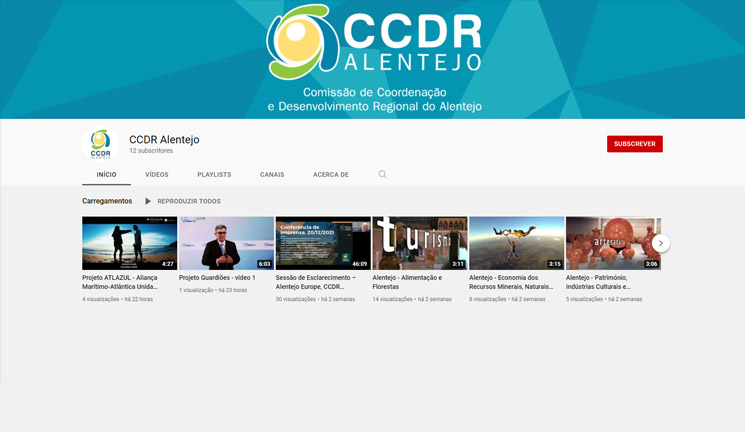Open the Carregamentos section heading
The height and width of the screenshot is (432, 745).
click(107, 201)
